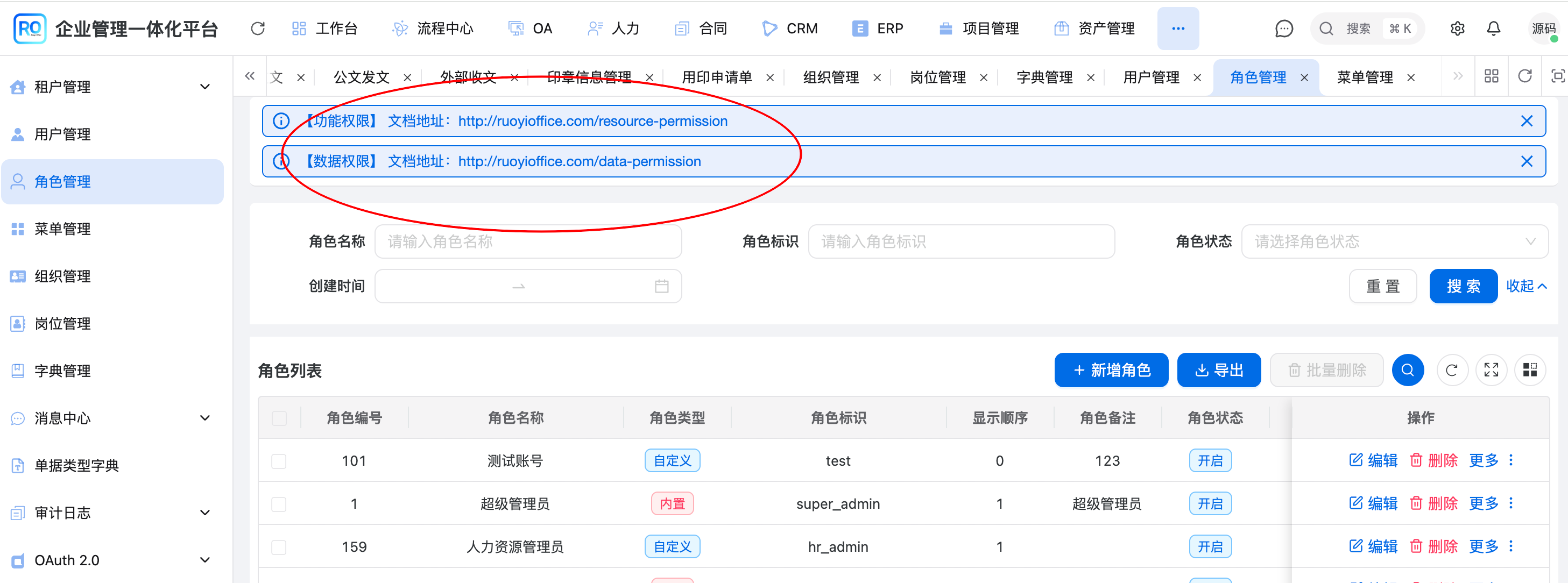Open the notification bell
The width and height of the screenshot is (1568, 583).
coord(1494,29)
